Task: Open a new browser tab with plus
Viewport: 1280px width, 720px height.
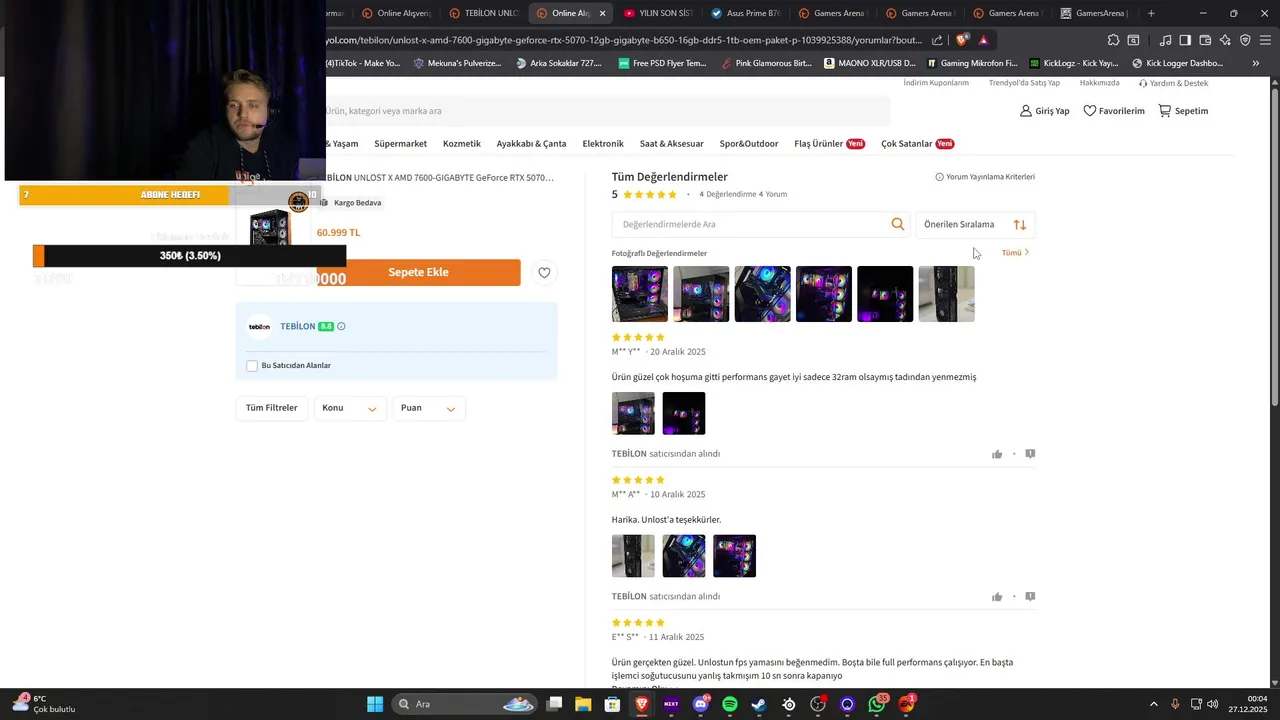Action: pyautogui.click(x=1151, y=13)
